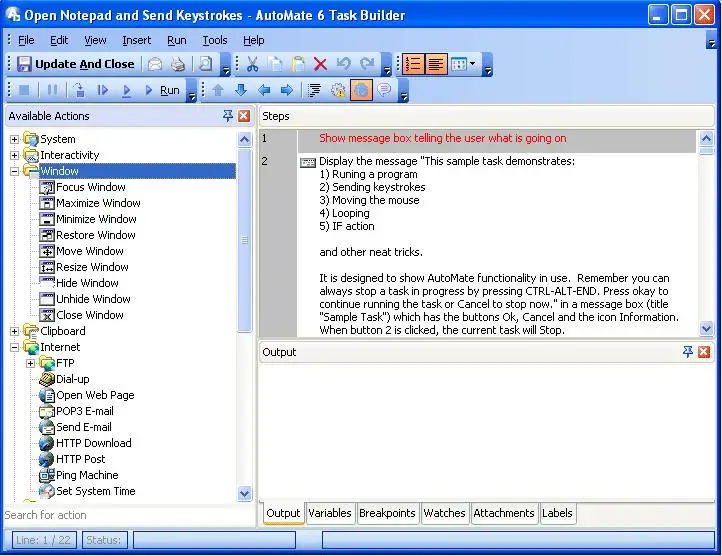Open the Insert menu
Viewport: 722px width, 556px height.
pyautogui.click(x=136, y=41)
